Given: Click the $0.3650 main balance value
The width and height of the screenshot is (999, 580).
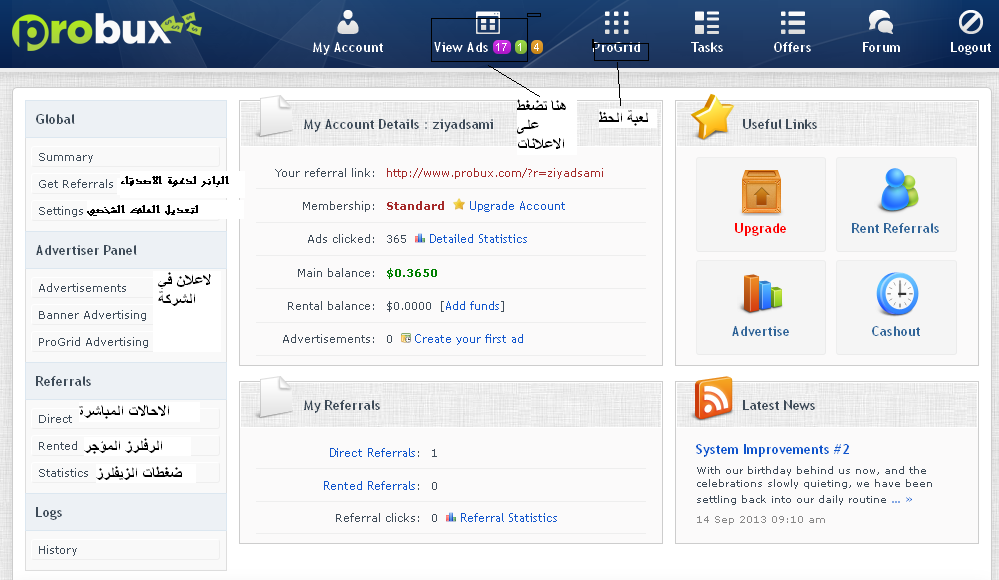Looking at the screenshot, I should pos(412,273).
